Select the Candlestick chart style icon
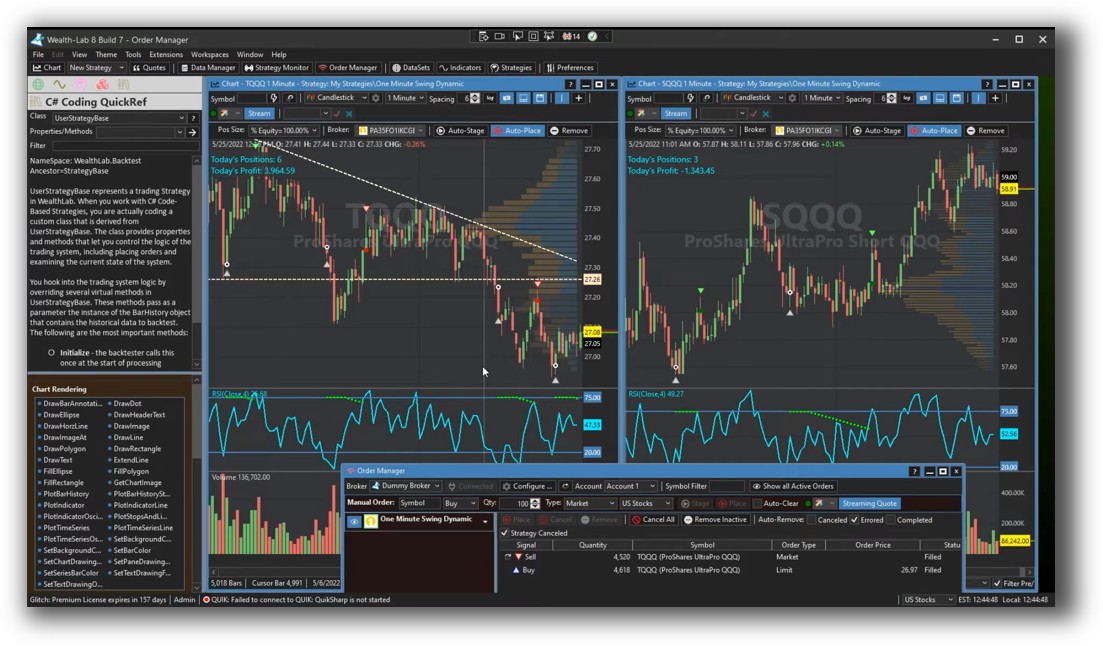This screenshot has height=646, width=1103. 311,98
